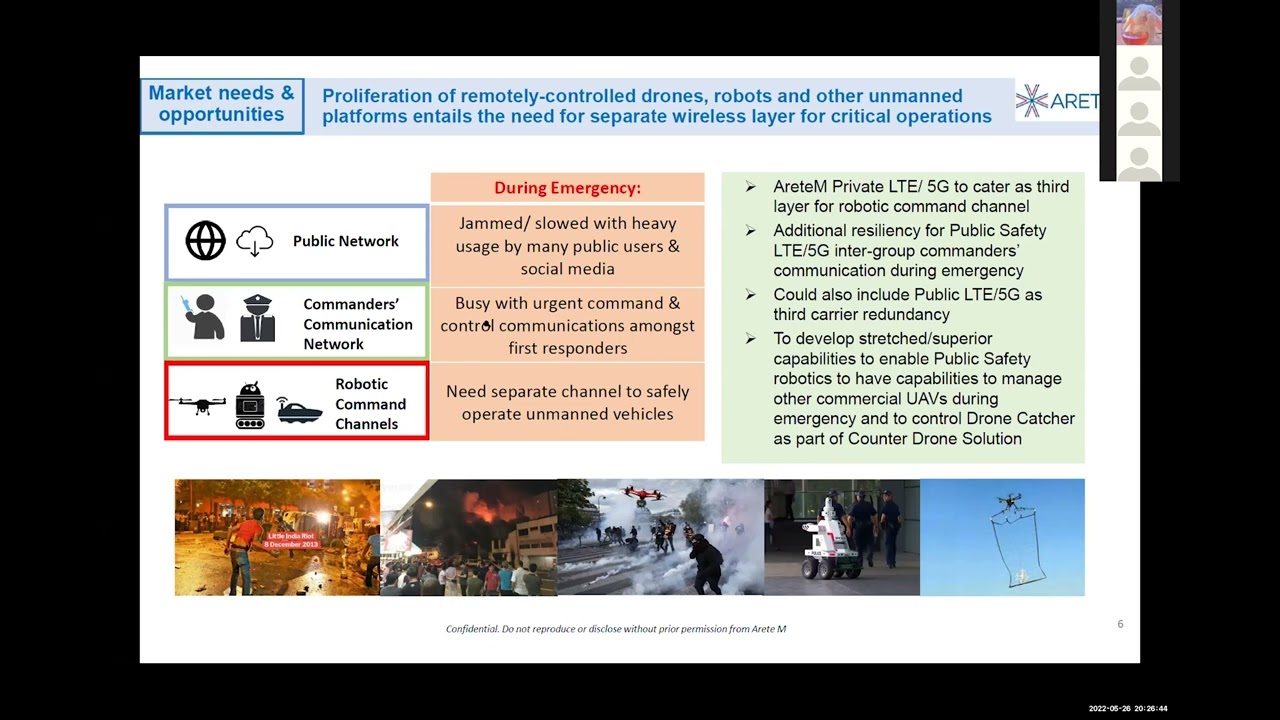Screen dimensions: 1280x720
Task: Click the police officer icon
Action: click(x=257, y=318)
